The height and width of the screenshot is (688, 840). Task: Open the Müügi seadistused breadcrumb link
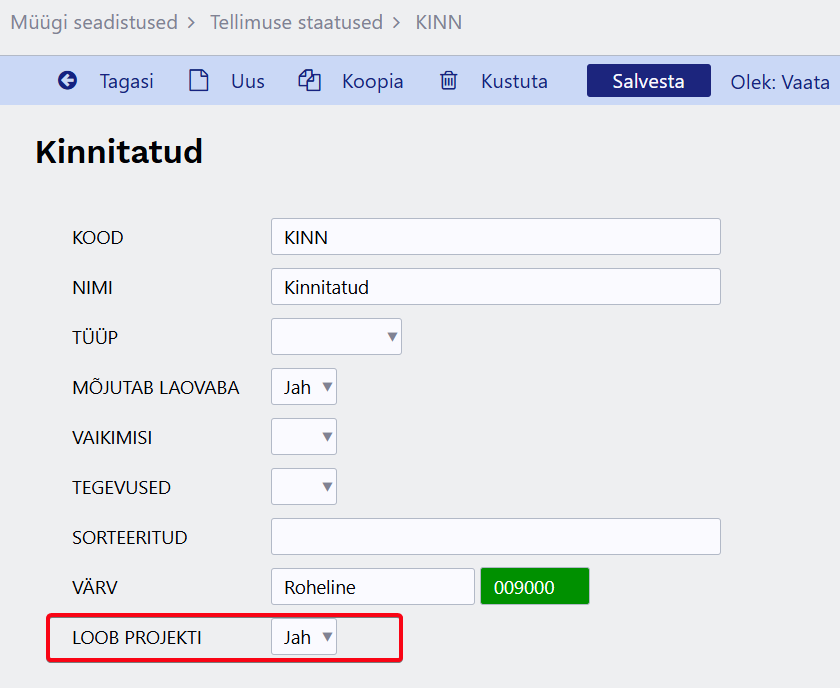(94, 21)
